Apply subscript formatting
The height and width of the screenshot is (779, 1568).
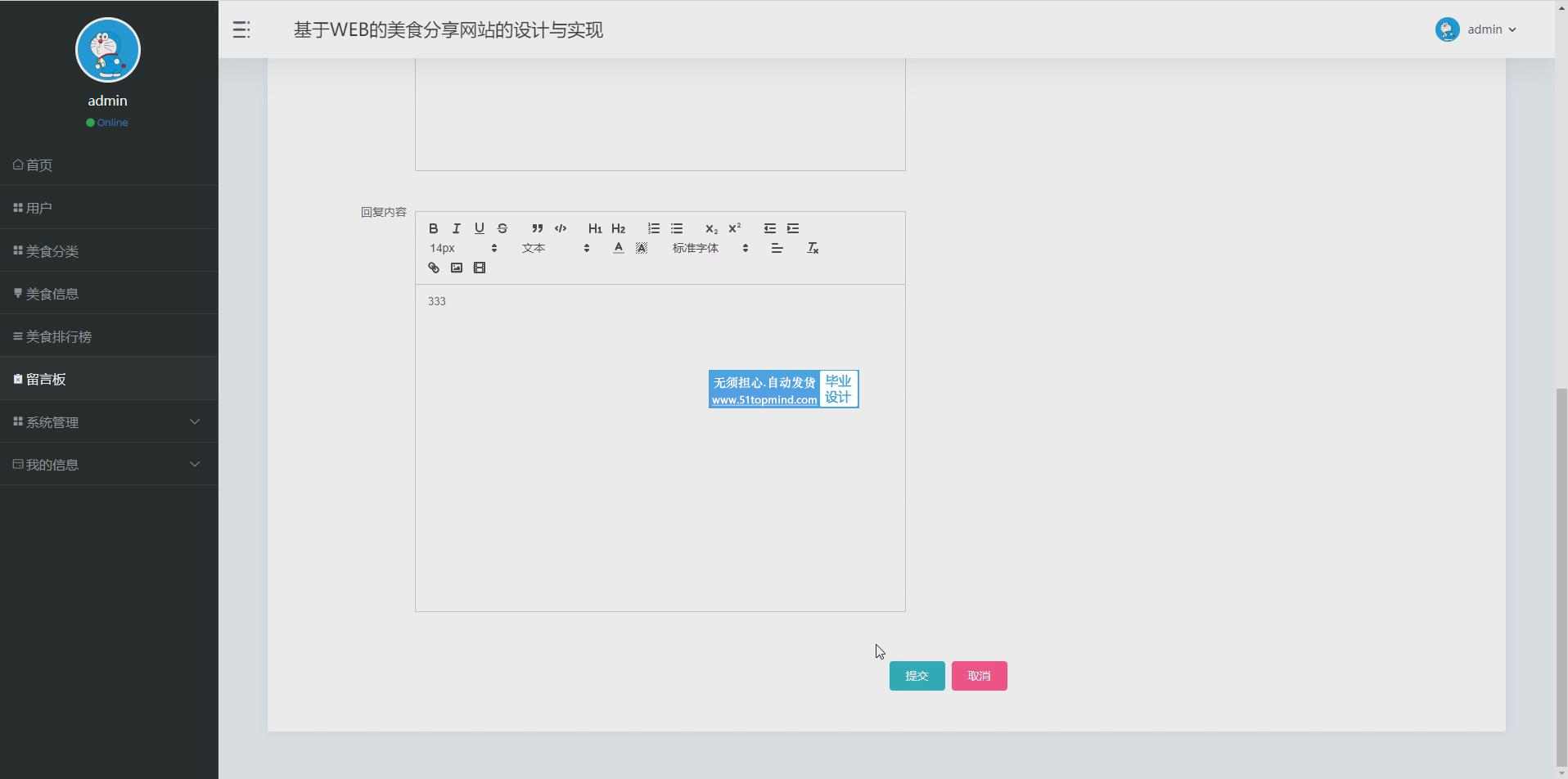click(x=711, y=228)
